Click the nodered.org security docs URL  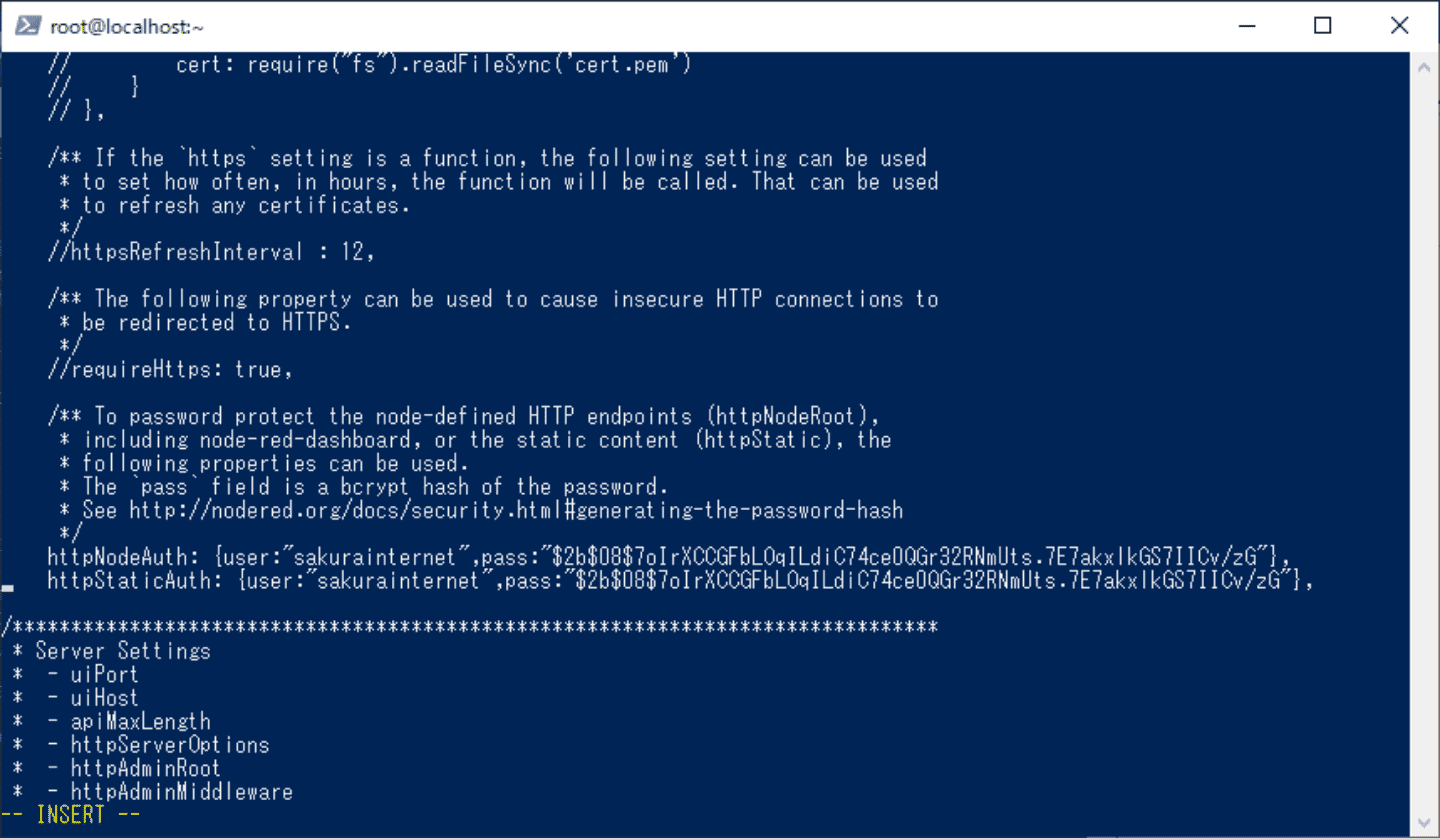[x=515, y=511]
